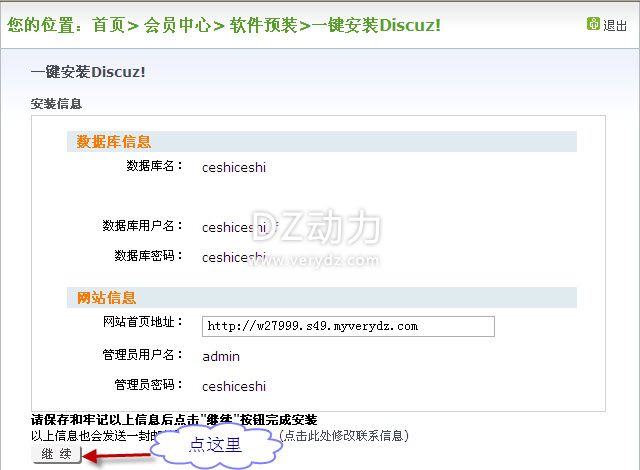This screenshot has width=640, height=470.
Task: Click the database name value ceshiceshi
Action: (x=234, y=168)
